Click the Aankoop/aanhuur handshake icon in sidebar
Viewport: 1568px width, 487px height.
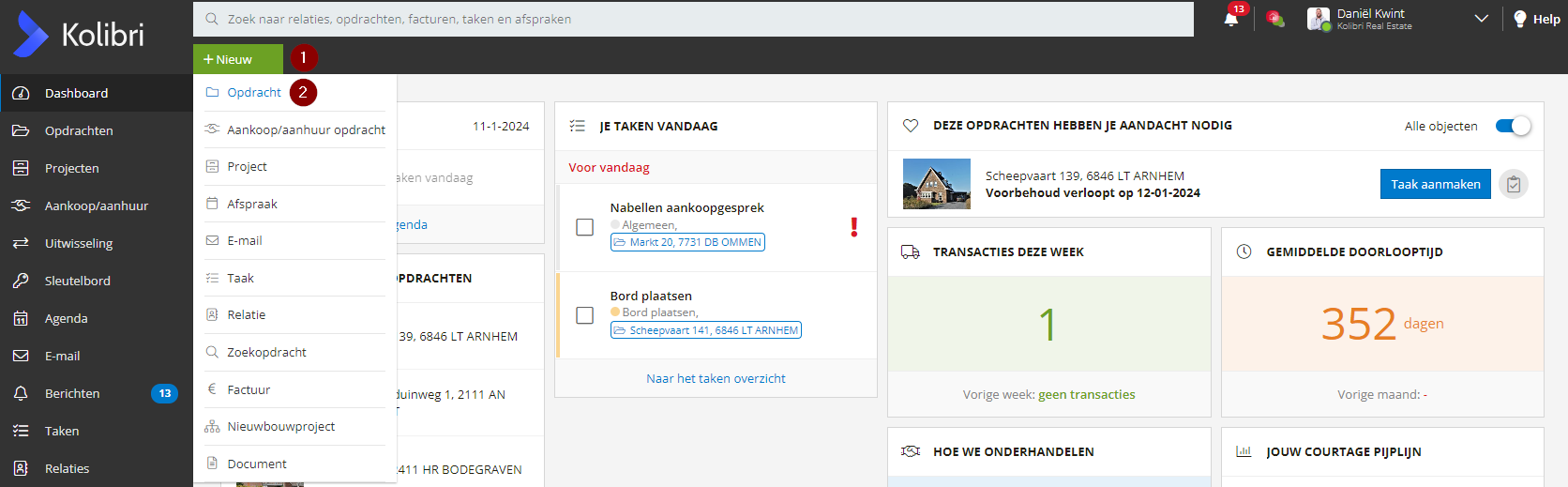click(x=21, y=205)
